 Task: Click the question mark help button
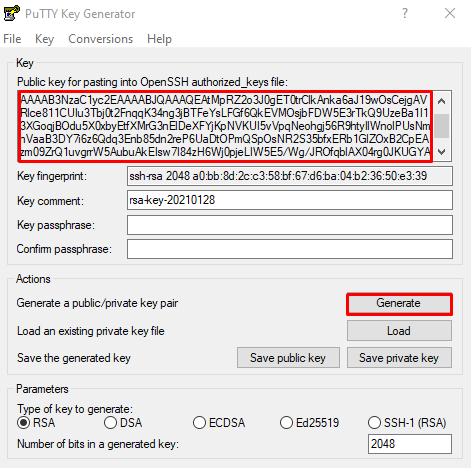405,13
